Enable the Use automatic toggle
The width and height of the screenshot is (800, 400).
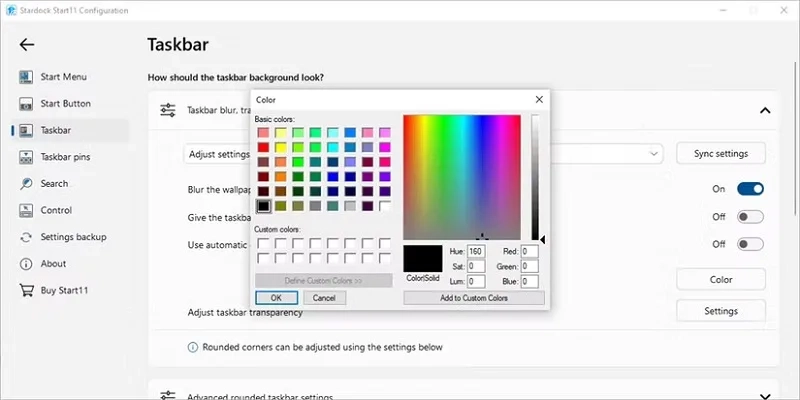pos(750,244)
